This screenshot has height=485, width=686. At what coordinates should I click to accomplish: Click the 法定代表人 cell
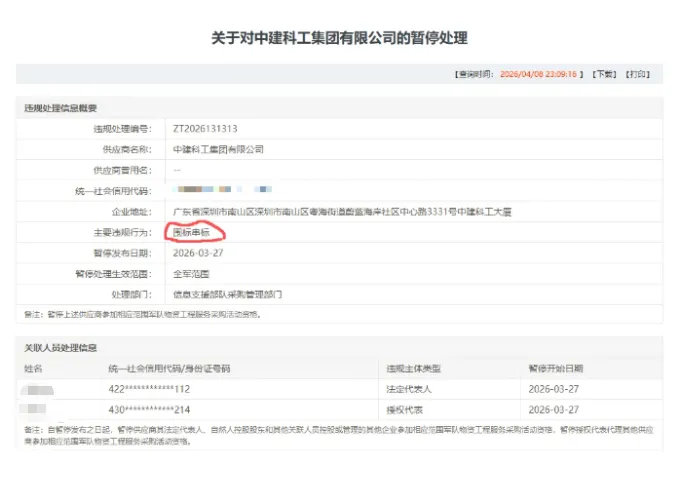[x=409, y=389]
